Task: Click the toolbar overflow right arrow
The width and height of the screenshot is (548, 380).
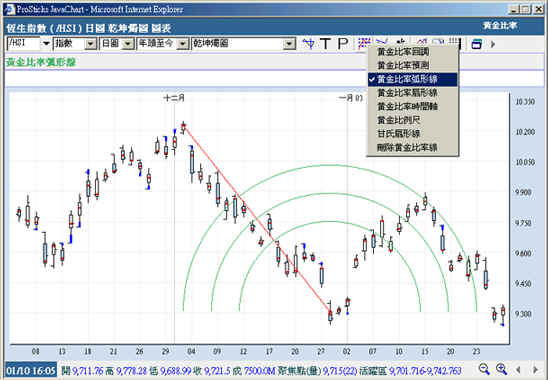Action: [493, 44]
